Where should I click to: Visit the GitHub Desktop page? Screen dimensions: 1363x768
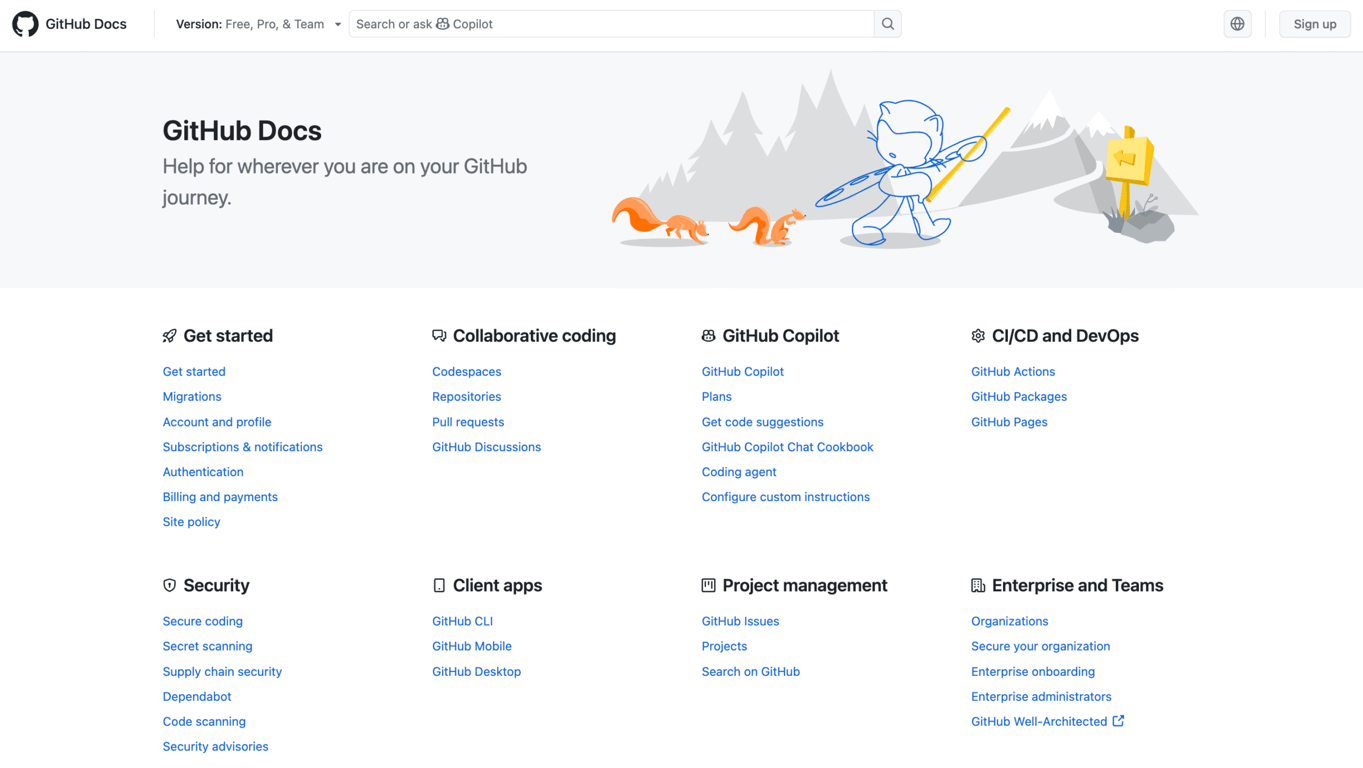pos(476,671)
